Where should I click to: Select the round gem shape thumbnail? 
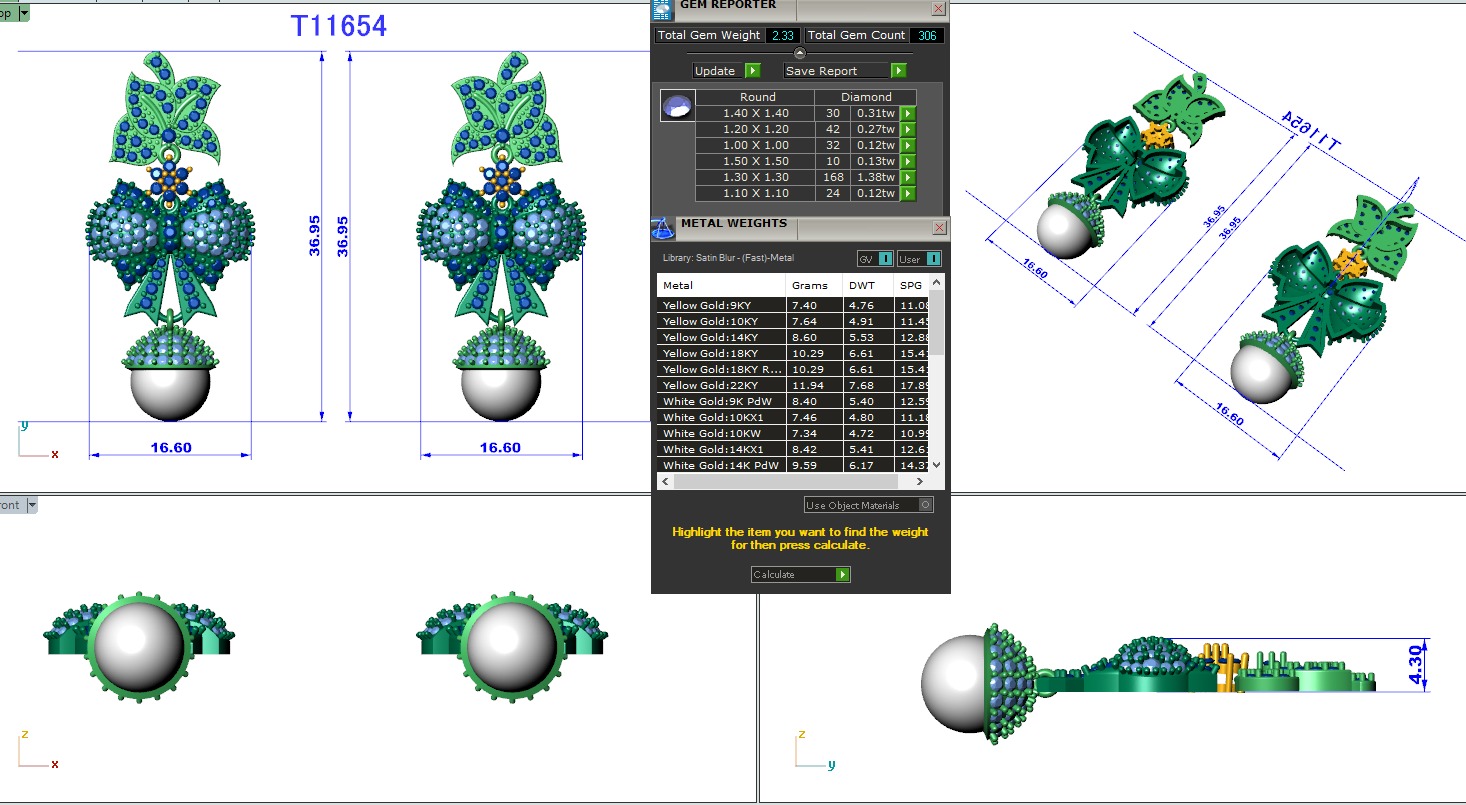pos(677,106)
